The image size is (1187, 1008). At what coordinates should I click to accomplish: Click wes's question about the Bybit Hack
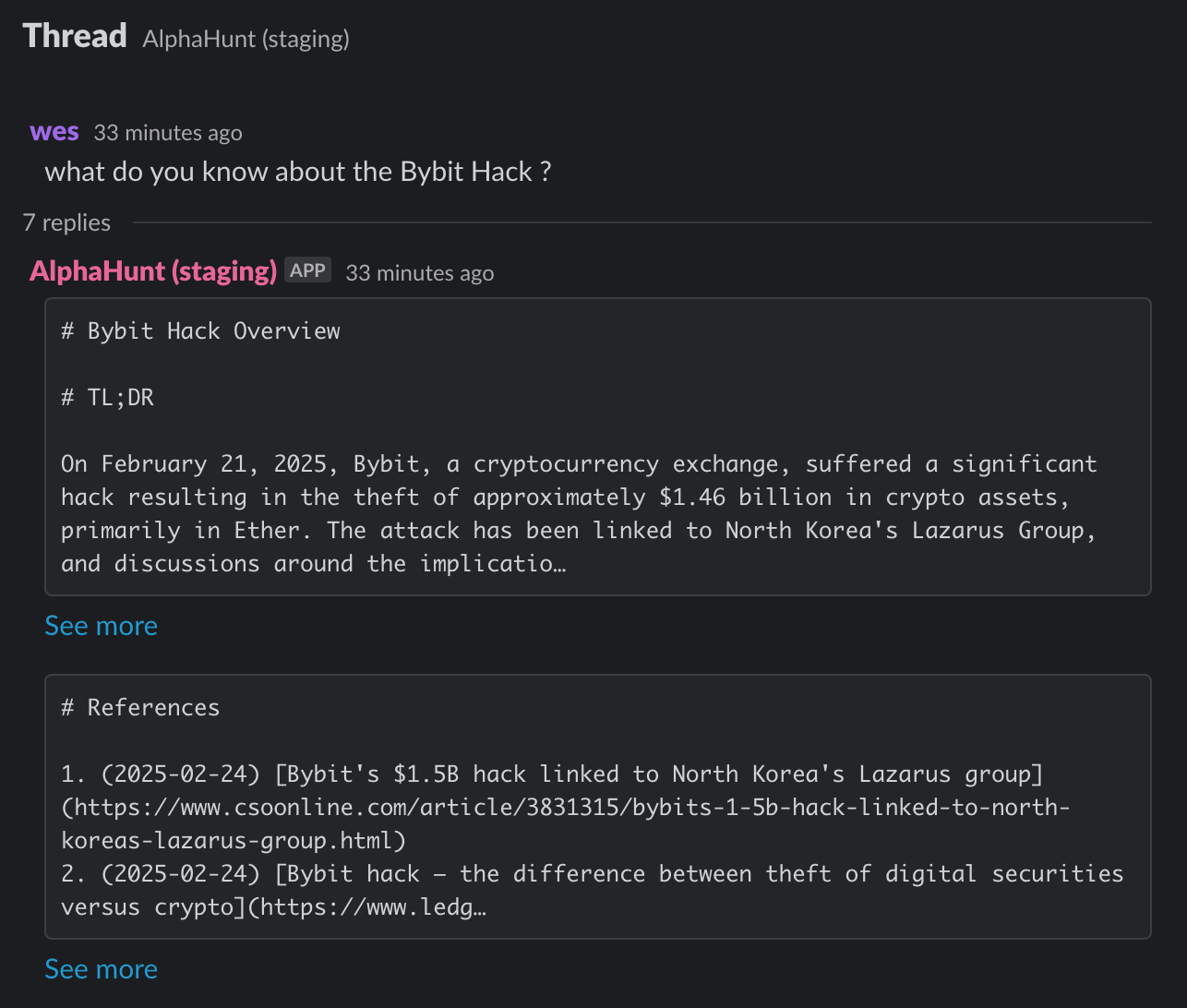[x=297, y=172]
